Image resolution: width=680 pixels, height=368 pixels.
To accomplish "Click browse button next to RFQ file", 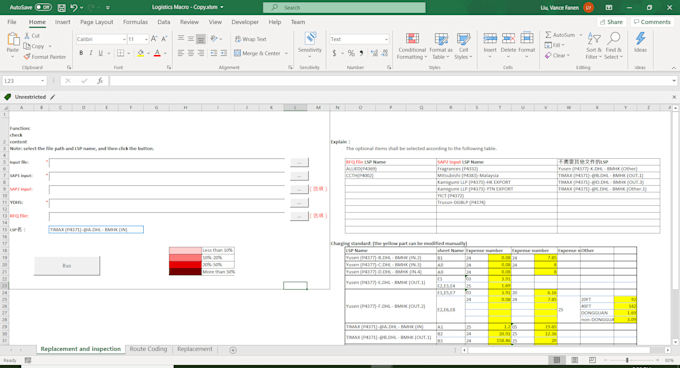I will 299,216.
